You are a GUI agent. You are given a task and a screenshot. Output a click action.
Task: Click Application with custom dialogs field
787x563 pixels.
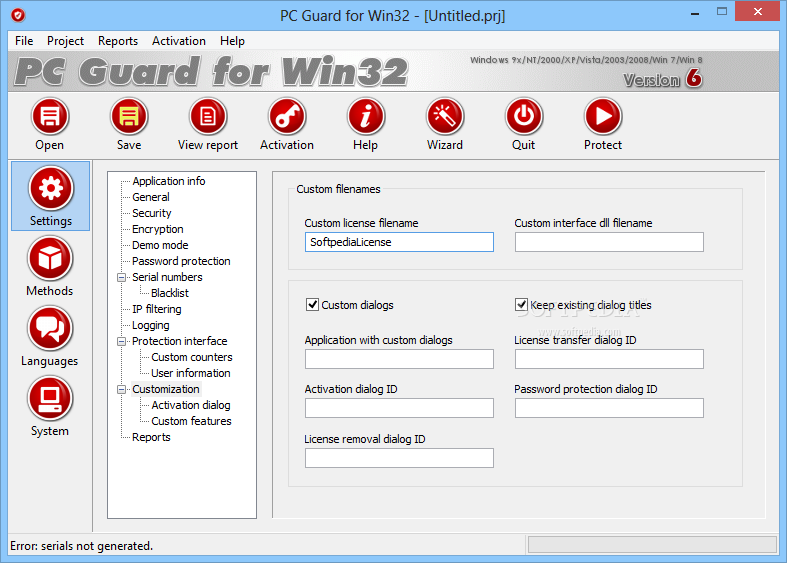(x=399, y=359)
